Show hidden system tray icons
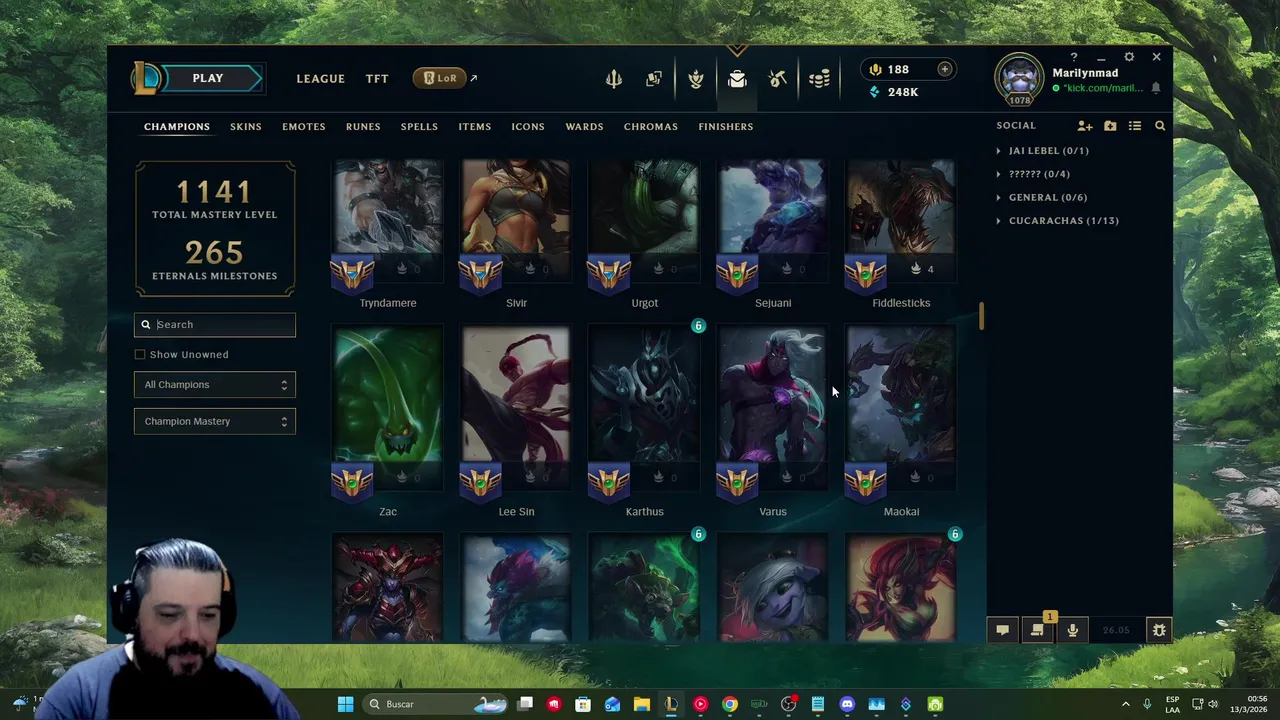The height and width of the screenshot is (720, 1280). pyautogui.click(x=1125, y=704)
